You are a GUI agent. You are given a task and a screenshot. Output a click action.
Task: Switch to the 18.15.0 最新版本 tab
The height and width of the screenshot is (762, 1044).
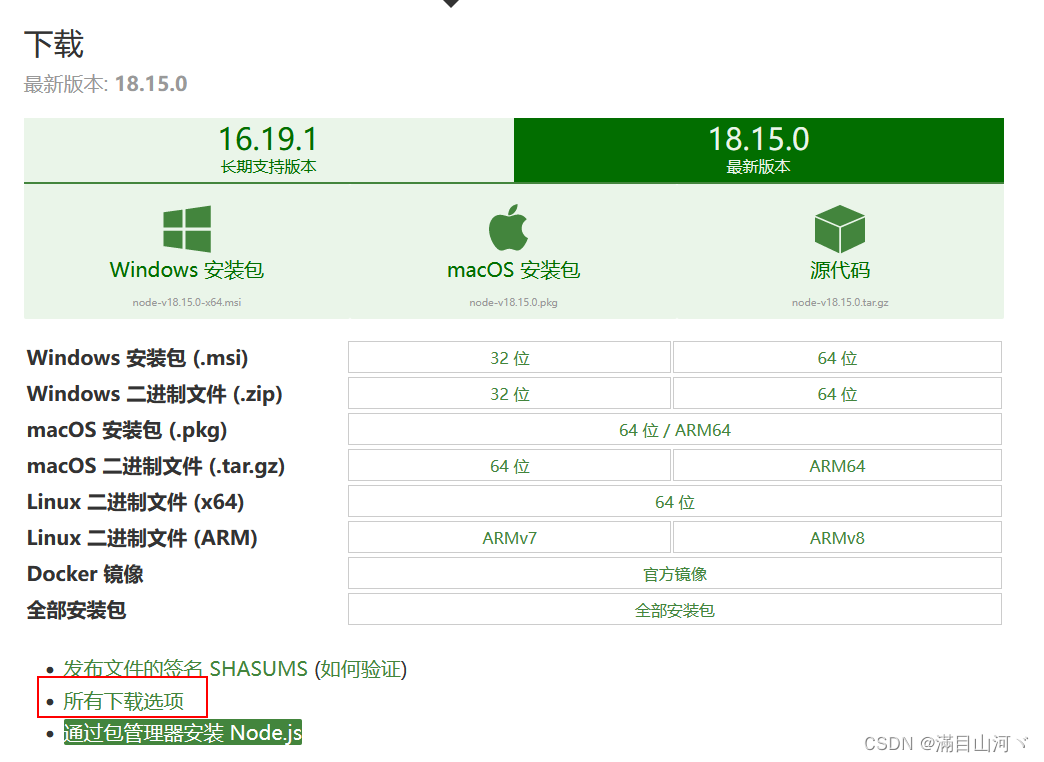757,149
